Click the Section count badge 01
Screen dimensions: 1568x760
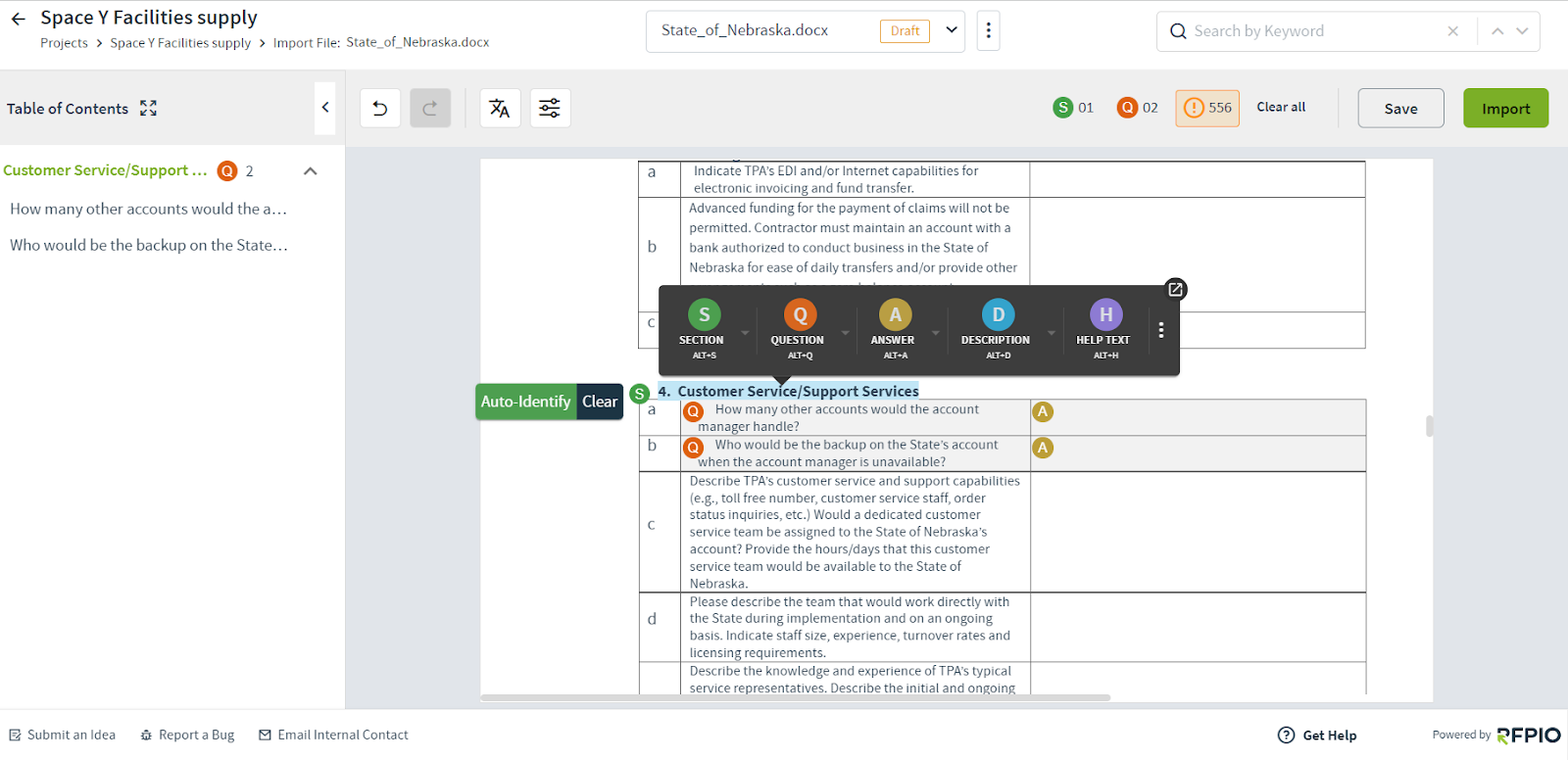click(1074, 108)
